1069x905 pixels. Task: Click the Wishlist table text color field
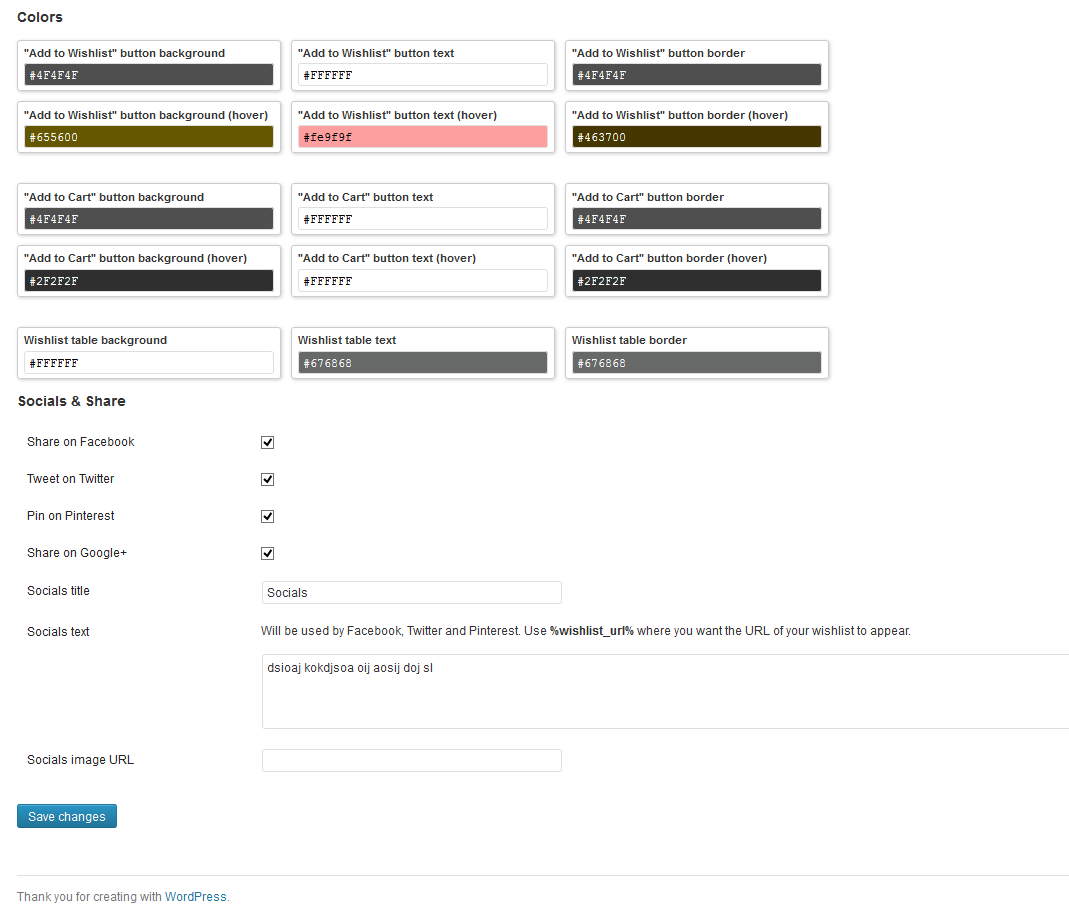pyautogui.click(x=422, y=363)
